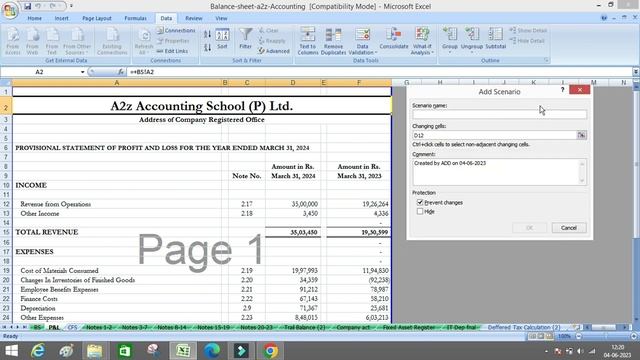Launch Internet Explorer from taskbar
Screen dimensions: 640x360
click(x=38, y=351)
